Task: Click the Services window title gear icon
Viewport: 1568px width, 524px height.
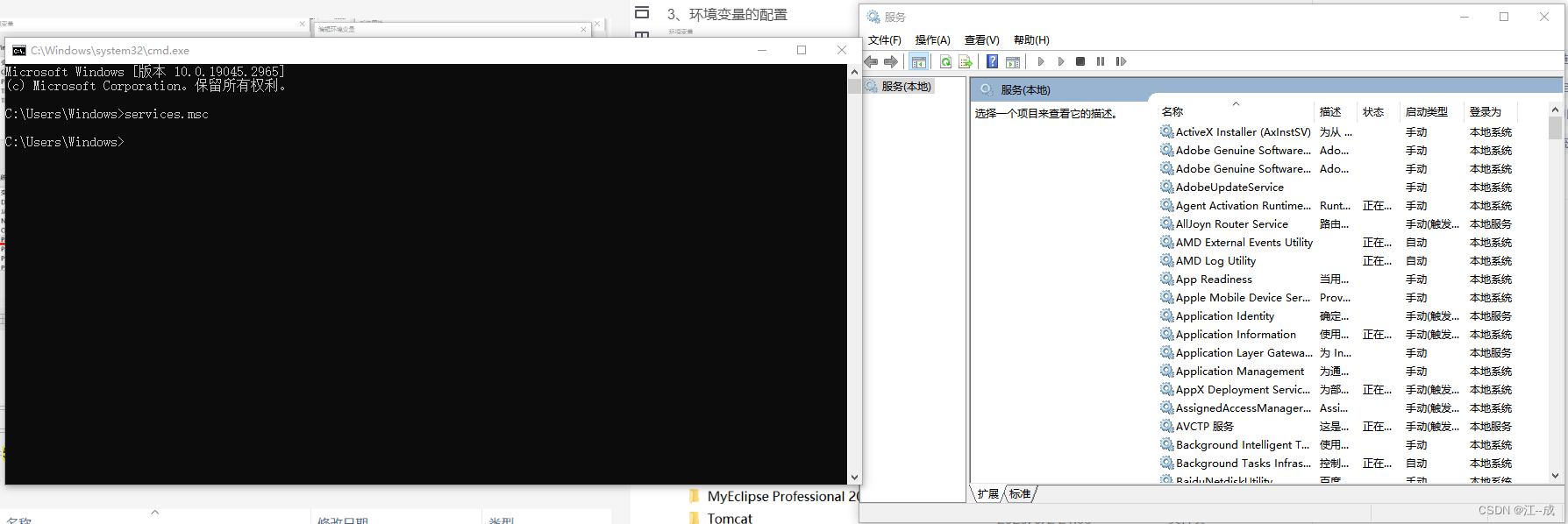Action: 873,17
